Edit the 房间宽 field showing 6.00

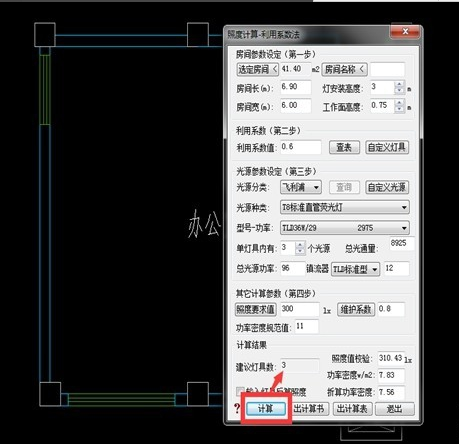coord(296,106)
